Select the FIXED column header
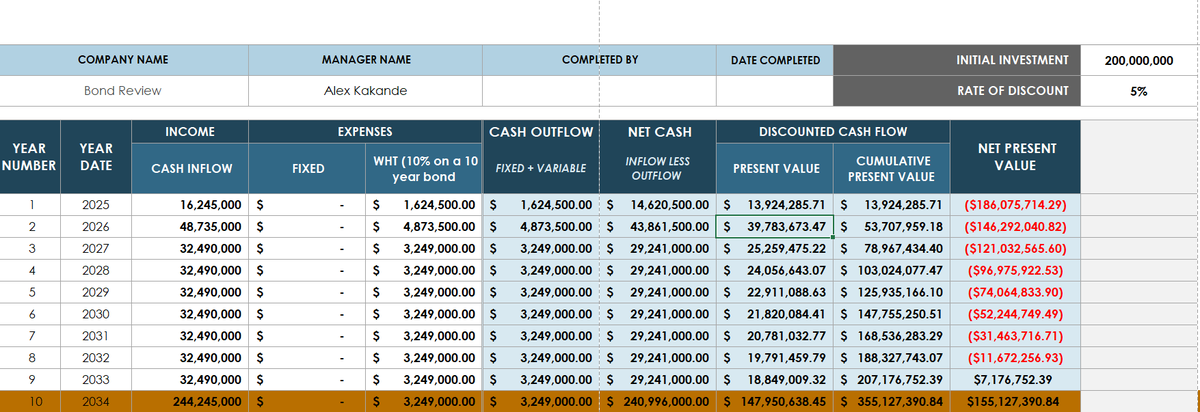1200x412 pixels. [x=307, y=168]
